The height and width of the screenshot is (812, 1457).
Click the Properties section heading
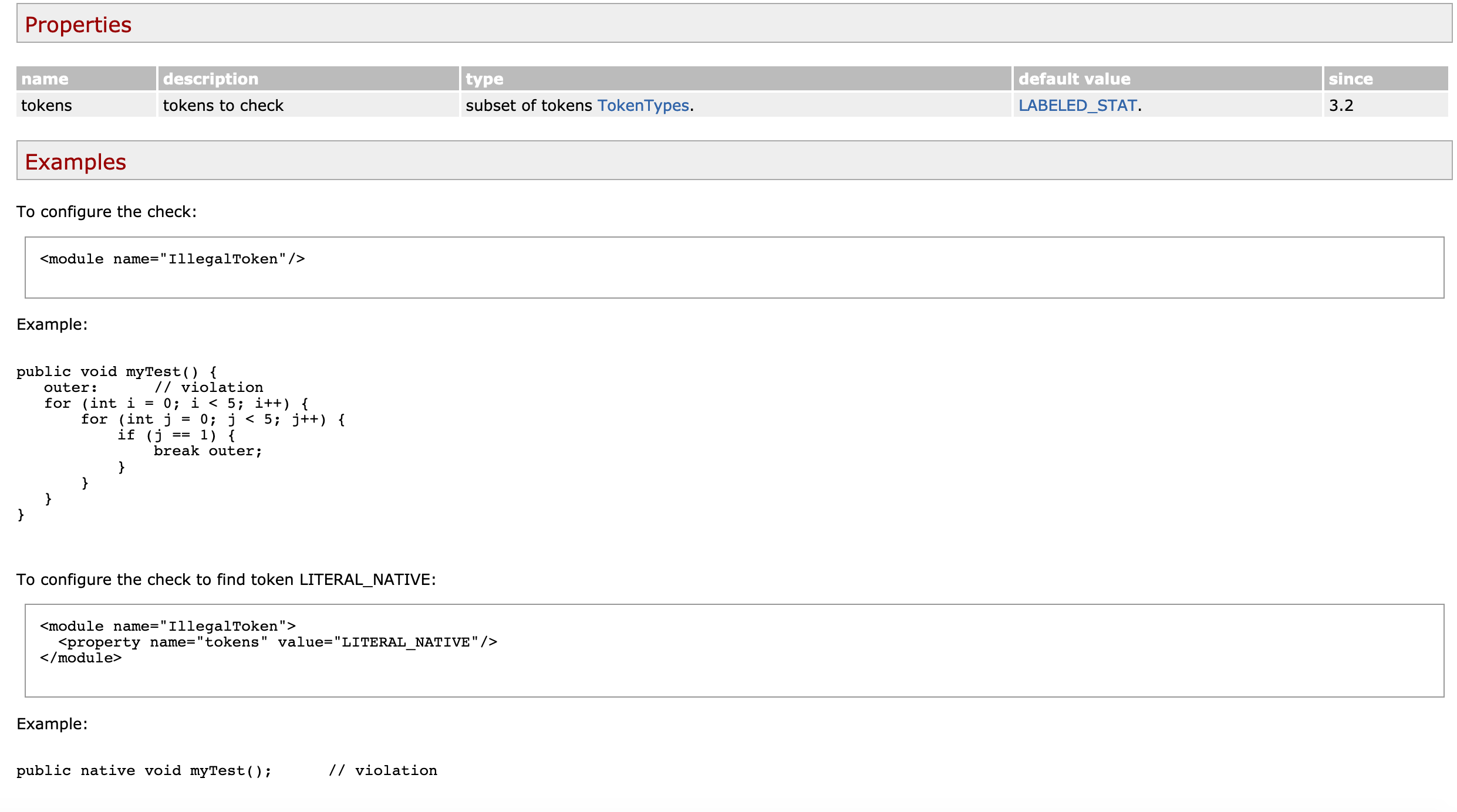click(77, 25)
